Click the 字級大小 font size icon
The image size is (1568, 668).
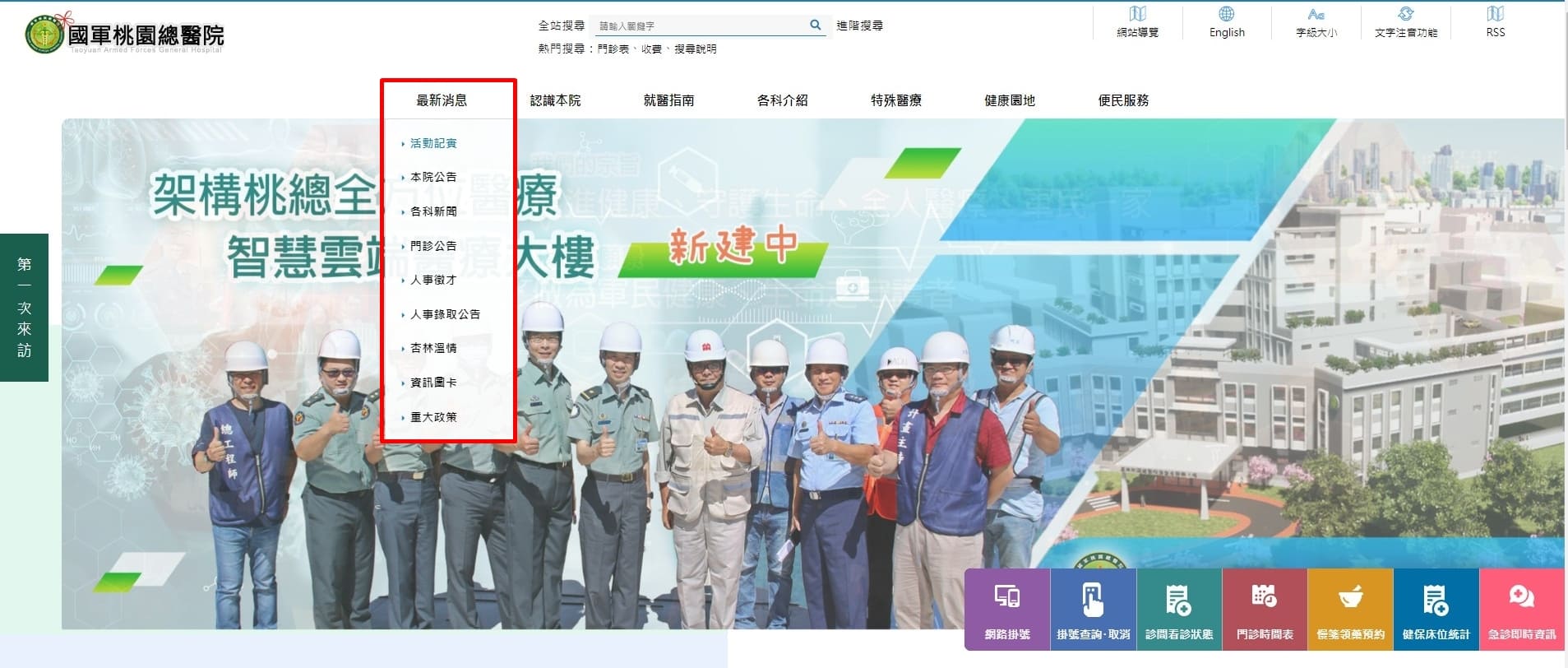pos(1316,22)
